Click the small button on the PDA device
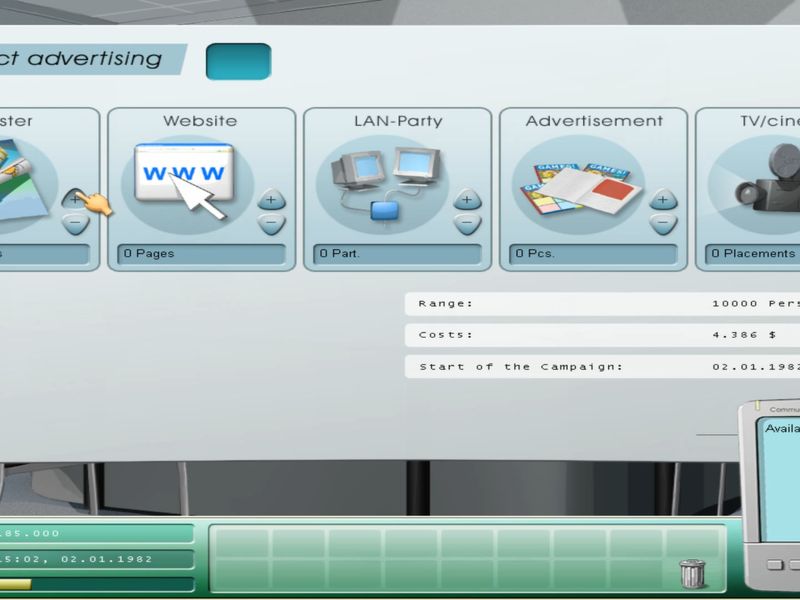 [775, 565]
